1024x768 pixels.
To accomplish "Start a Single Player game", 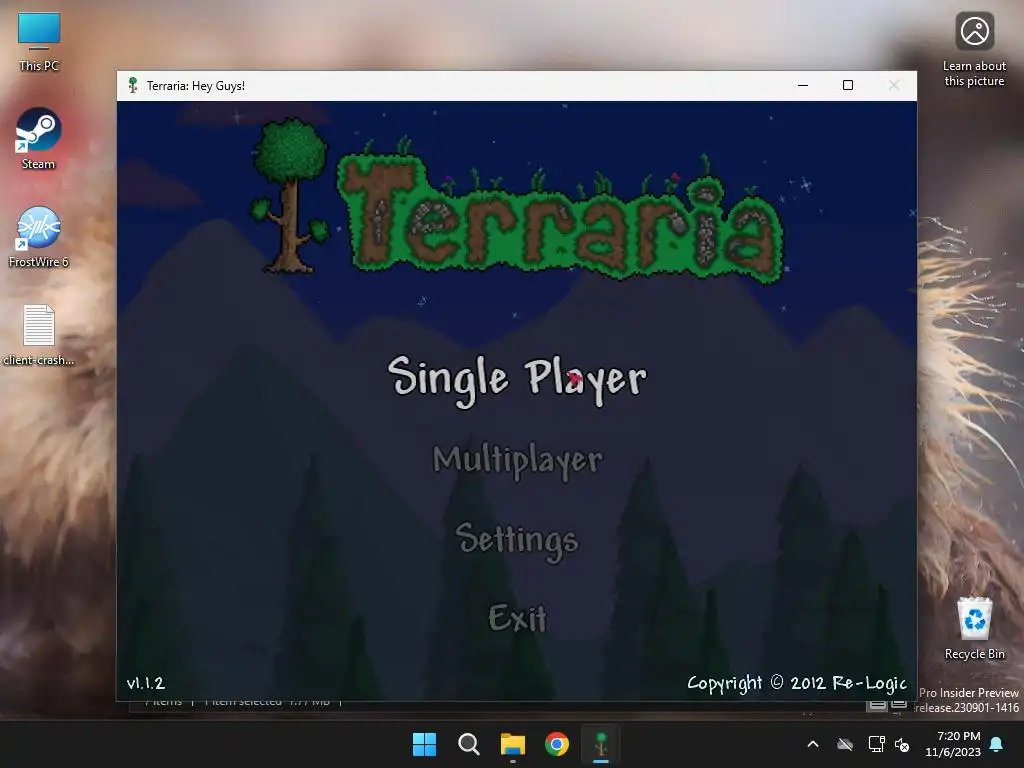I will (x=517, y=380).
